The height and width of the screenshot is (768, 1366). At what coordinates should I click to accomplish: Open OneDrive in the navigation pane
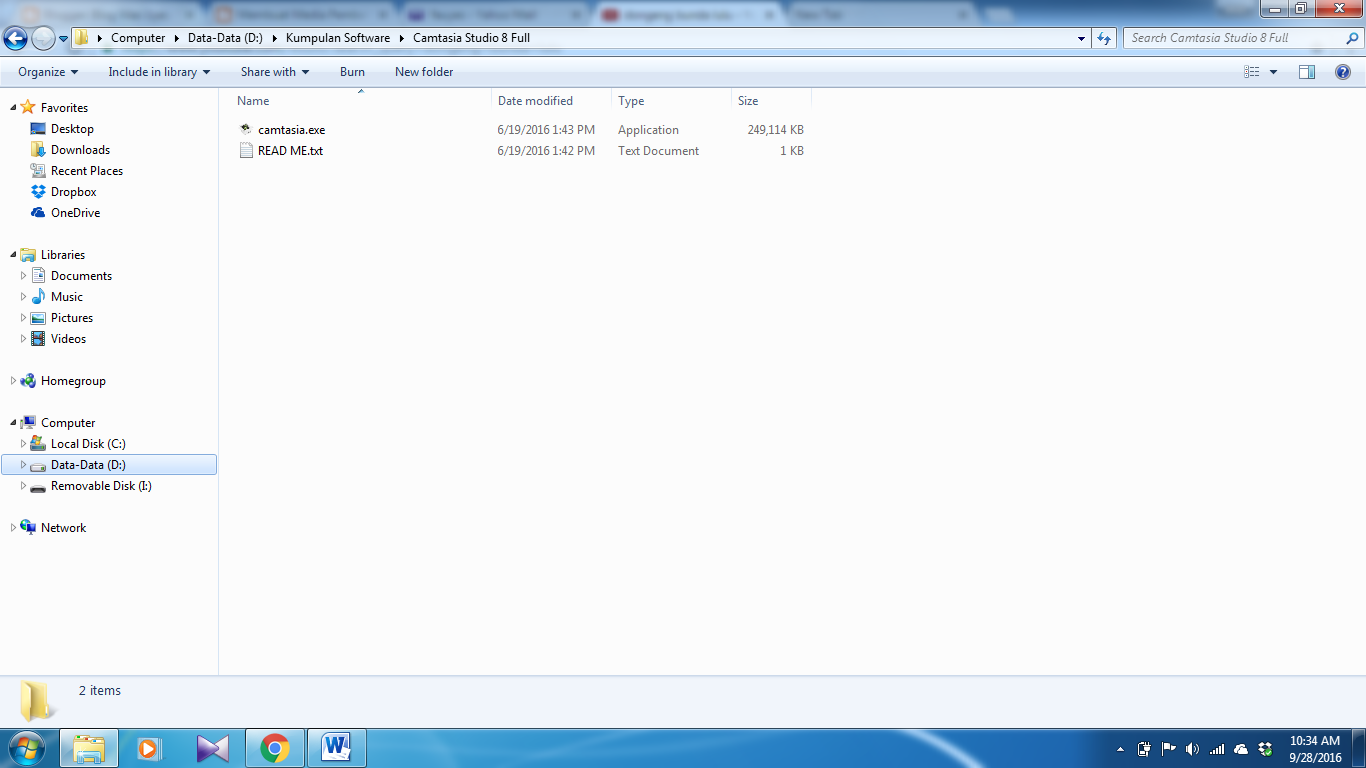click(75, 213)
